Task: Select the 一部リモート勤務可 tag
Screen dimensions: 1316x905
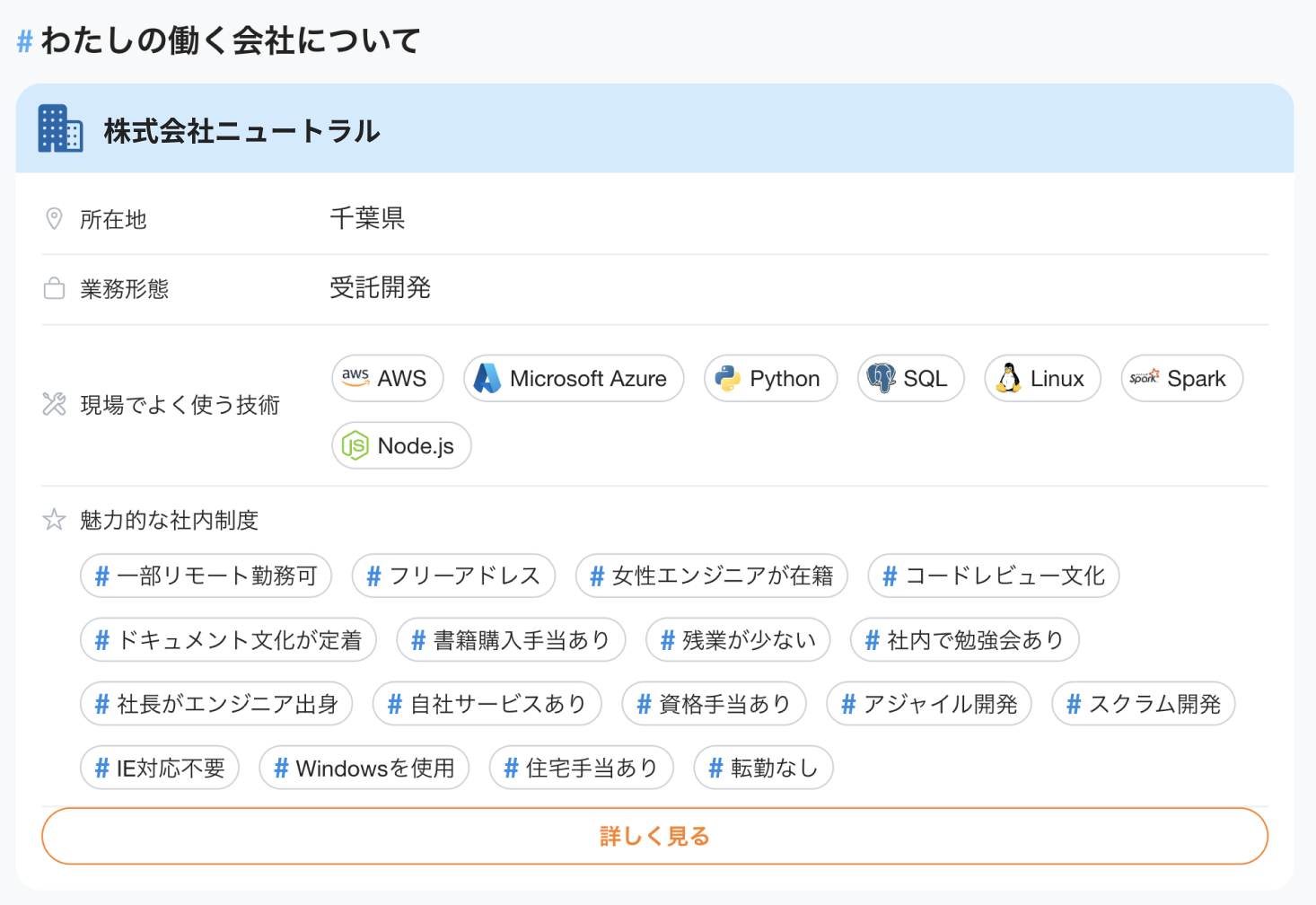Action: point(206,576)
